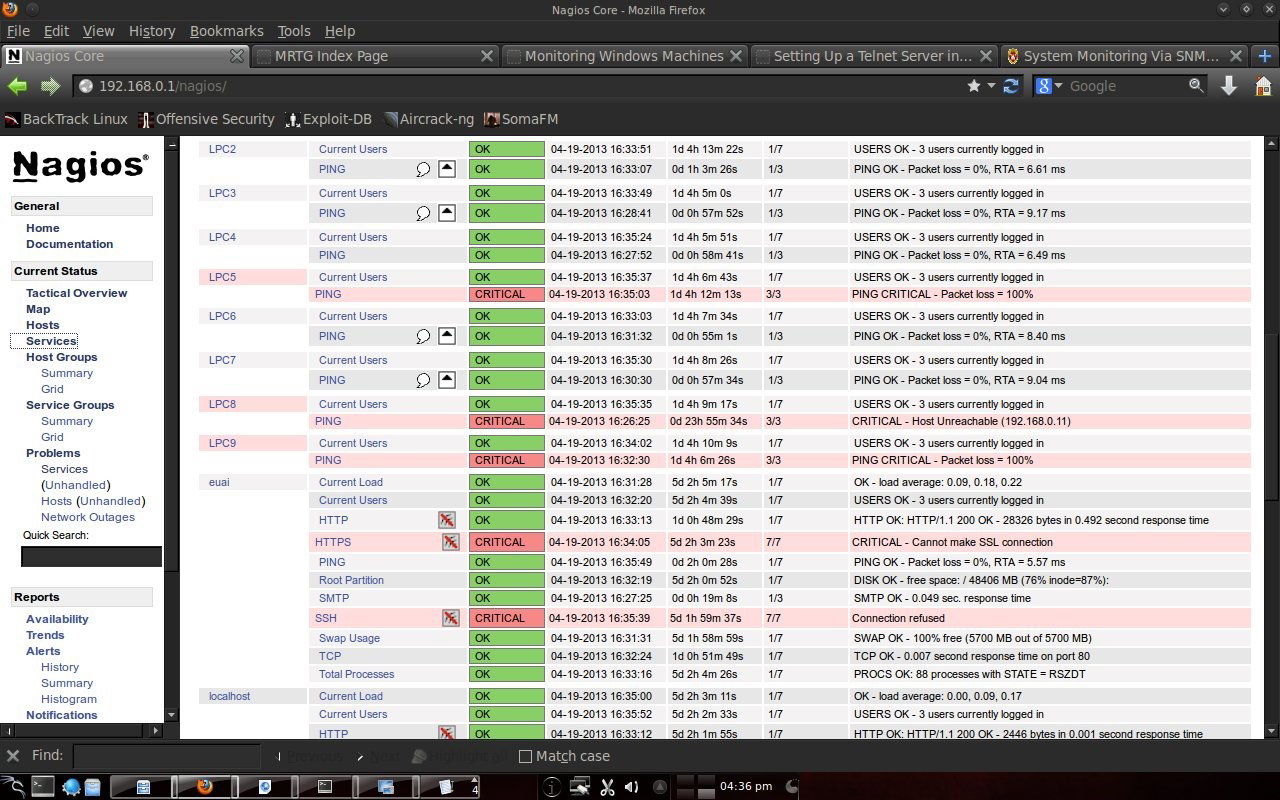The image size is (1280, 800).
Task: Enable the Match case checkbox
Action: click(x=525, y=756)
